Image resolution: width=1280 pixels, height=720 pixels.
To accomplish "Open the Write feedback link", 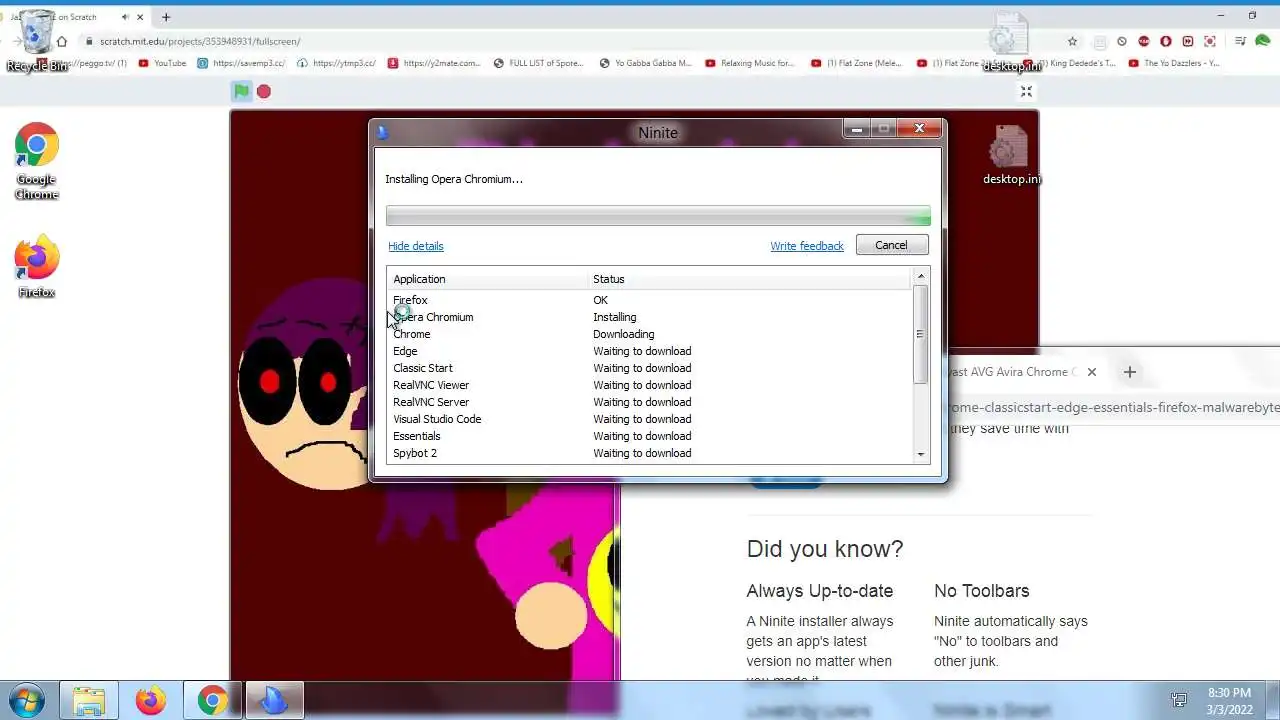I will tap(807, 246).
